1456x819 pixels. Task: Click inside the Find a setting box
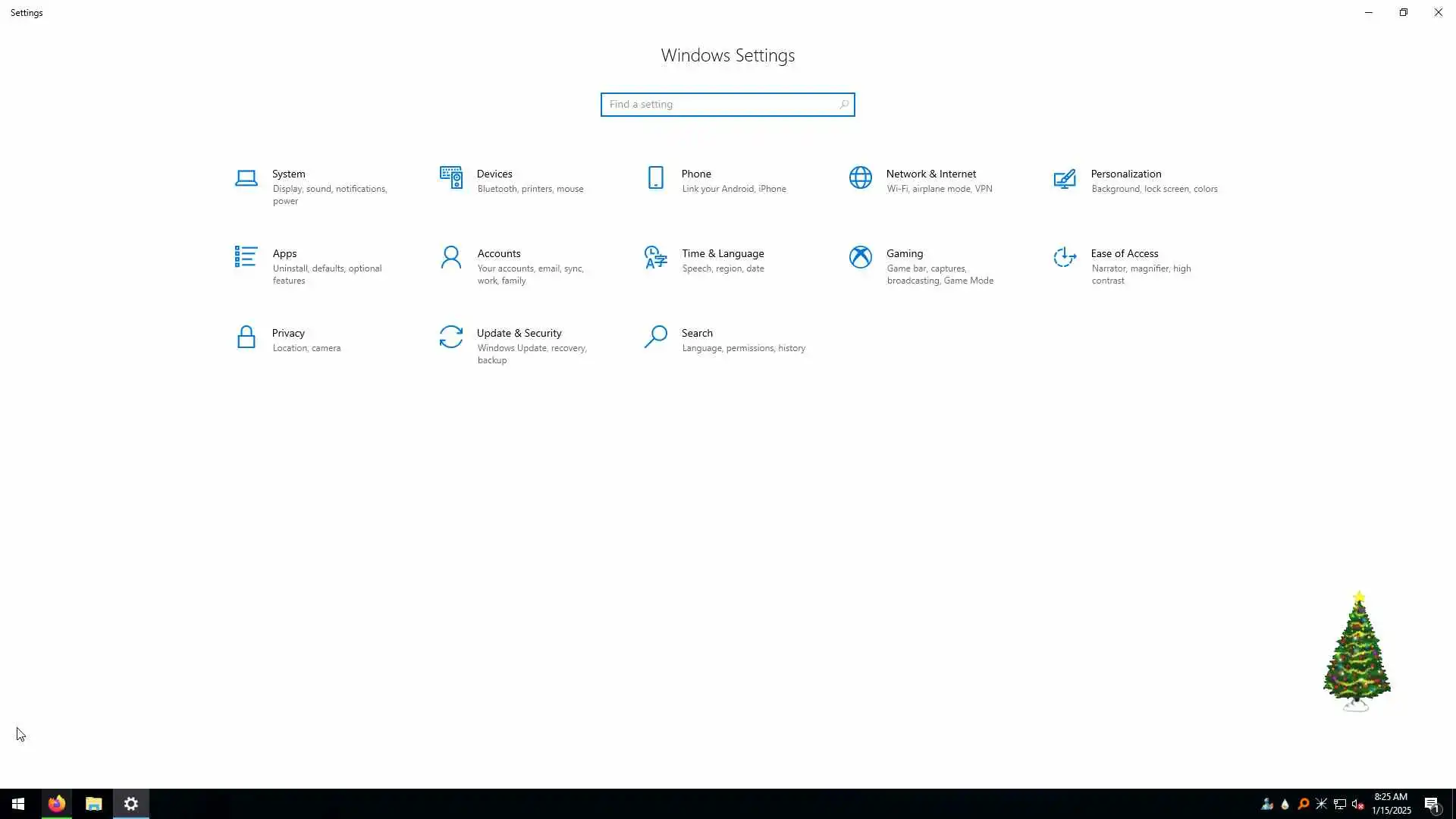click(720, 105)
